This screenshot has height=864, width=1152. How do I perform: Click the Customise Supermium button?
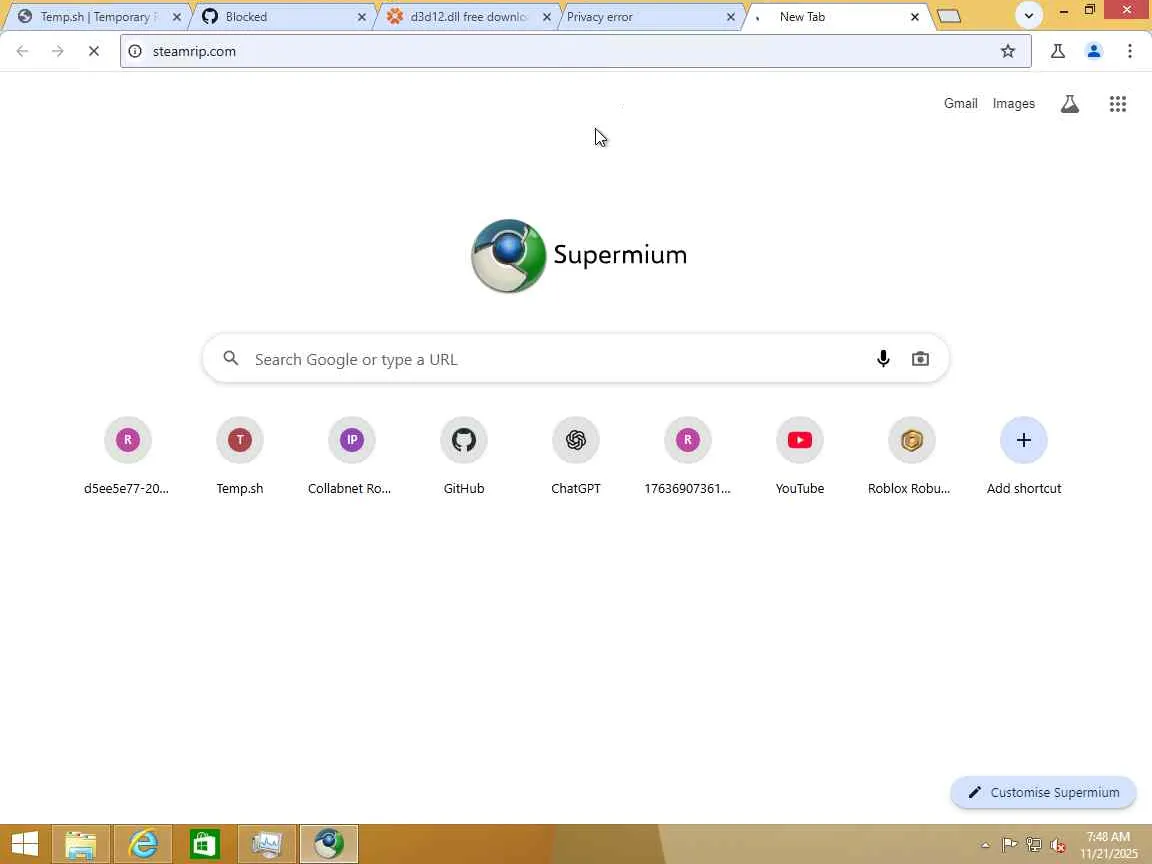point(1043,792)
